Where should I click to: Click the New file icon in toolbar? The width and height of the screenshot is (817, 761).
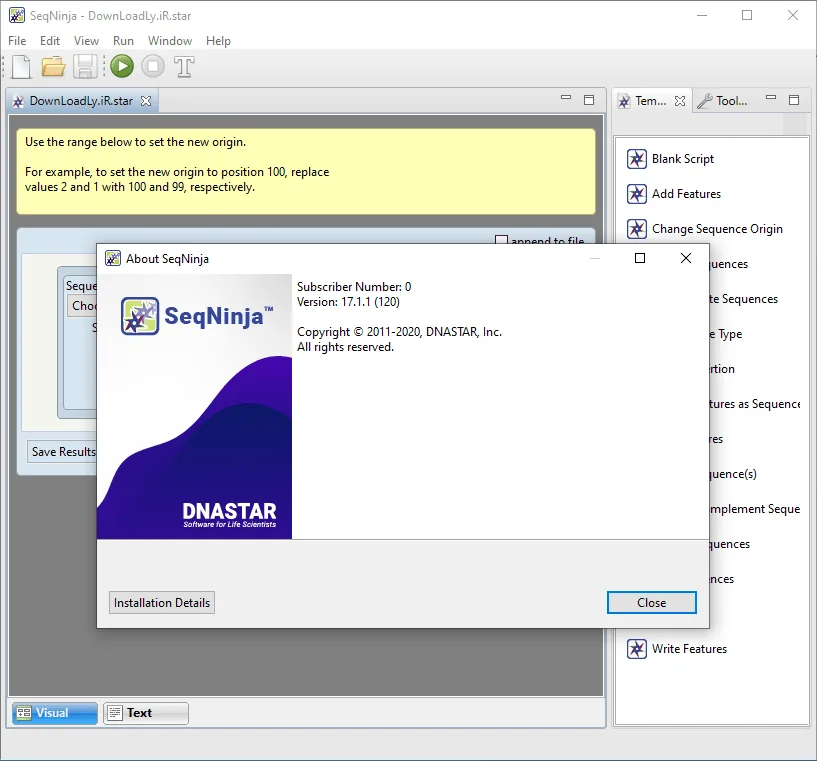(x=21, y=67)
